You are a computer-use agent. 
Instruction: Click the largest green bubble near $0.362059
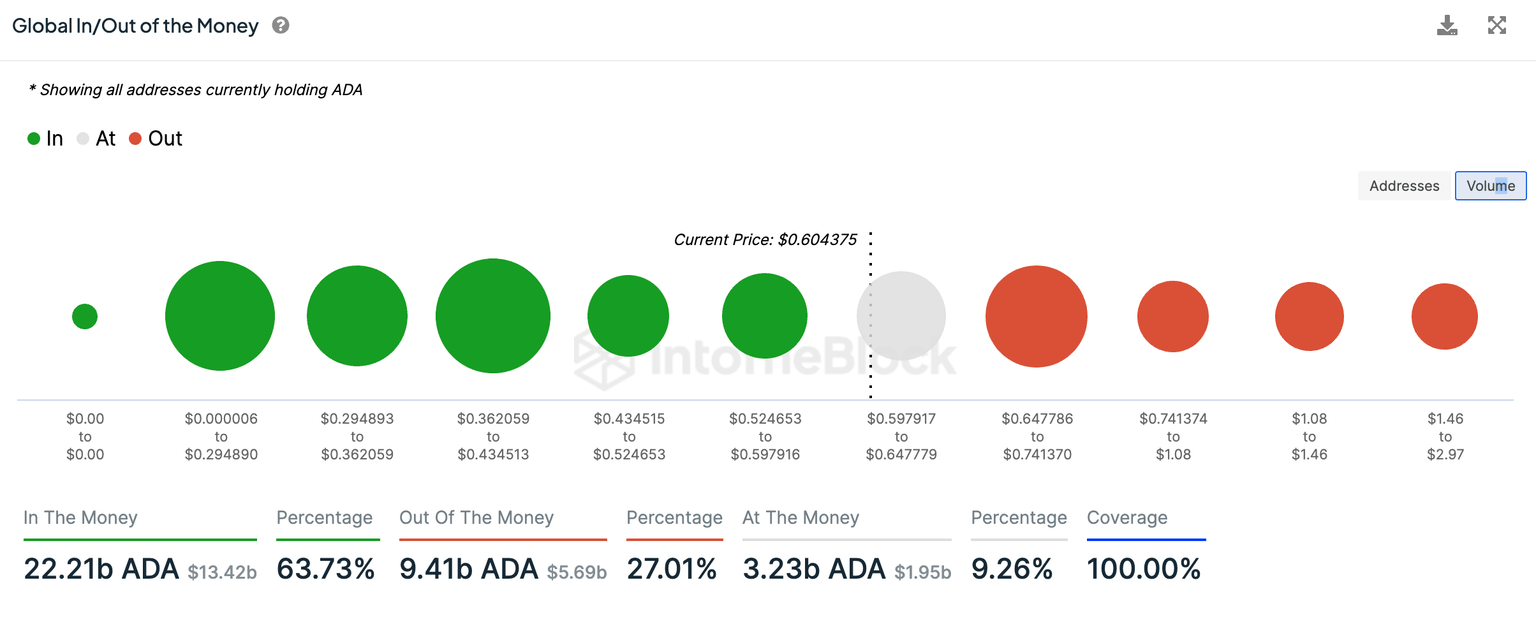pyautogui.click(x=493, y=315)
